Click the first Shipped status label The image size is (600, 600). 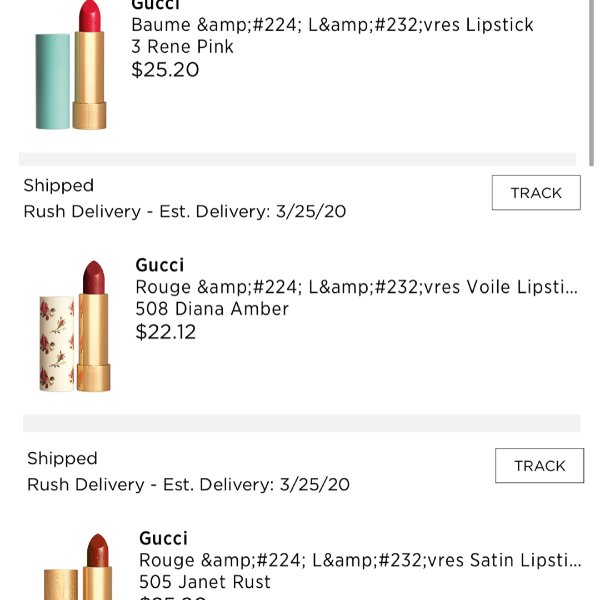(x=59, y=186)
